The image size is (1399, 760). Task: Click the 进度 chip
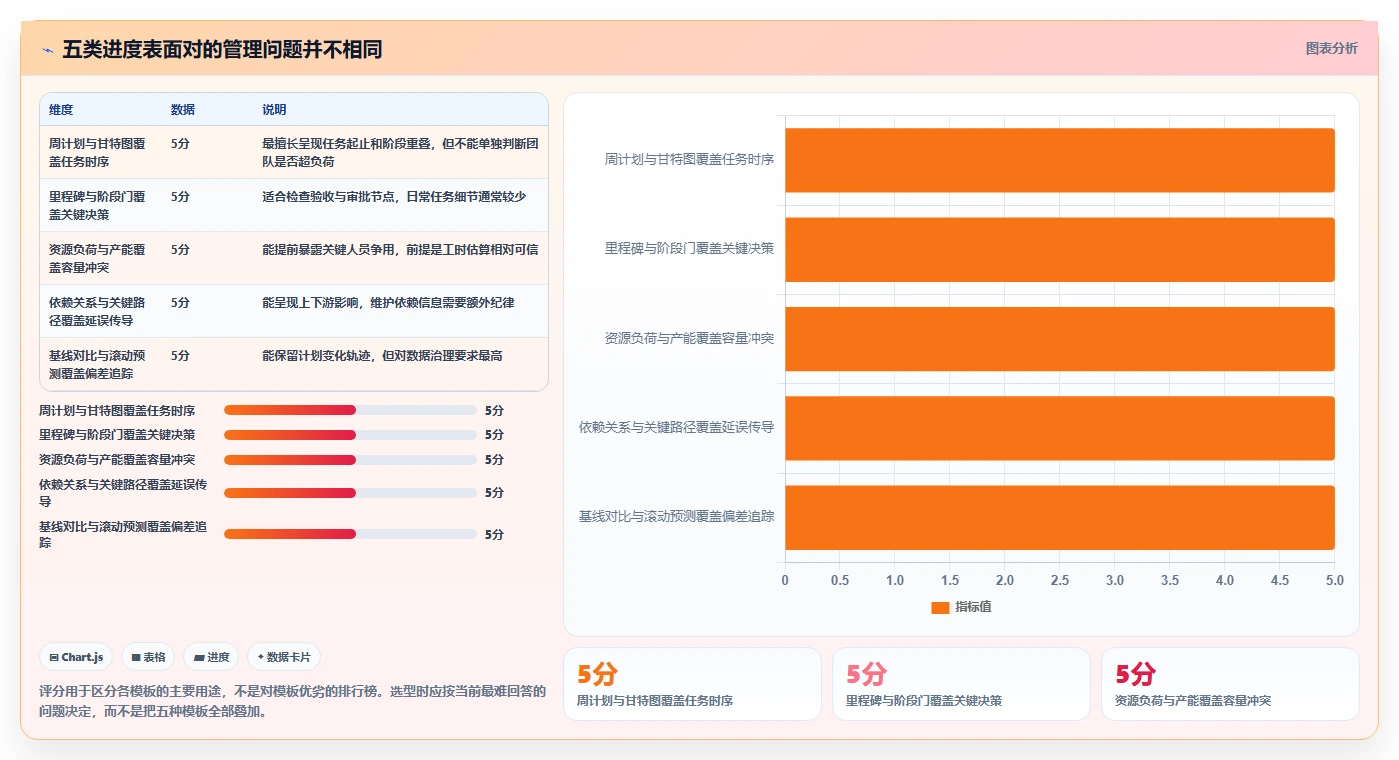[211, 657]
